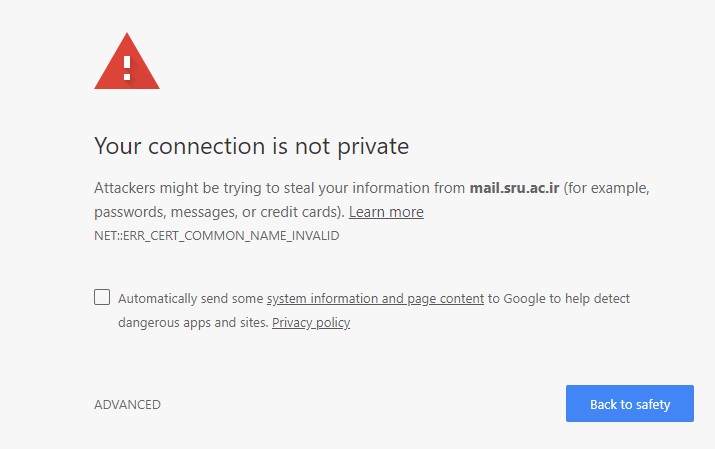Click the 'dangerous apps and sites' text
This screenshot has width=715, height=449.
pos(193,323)
